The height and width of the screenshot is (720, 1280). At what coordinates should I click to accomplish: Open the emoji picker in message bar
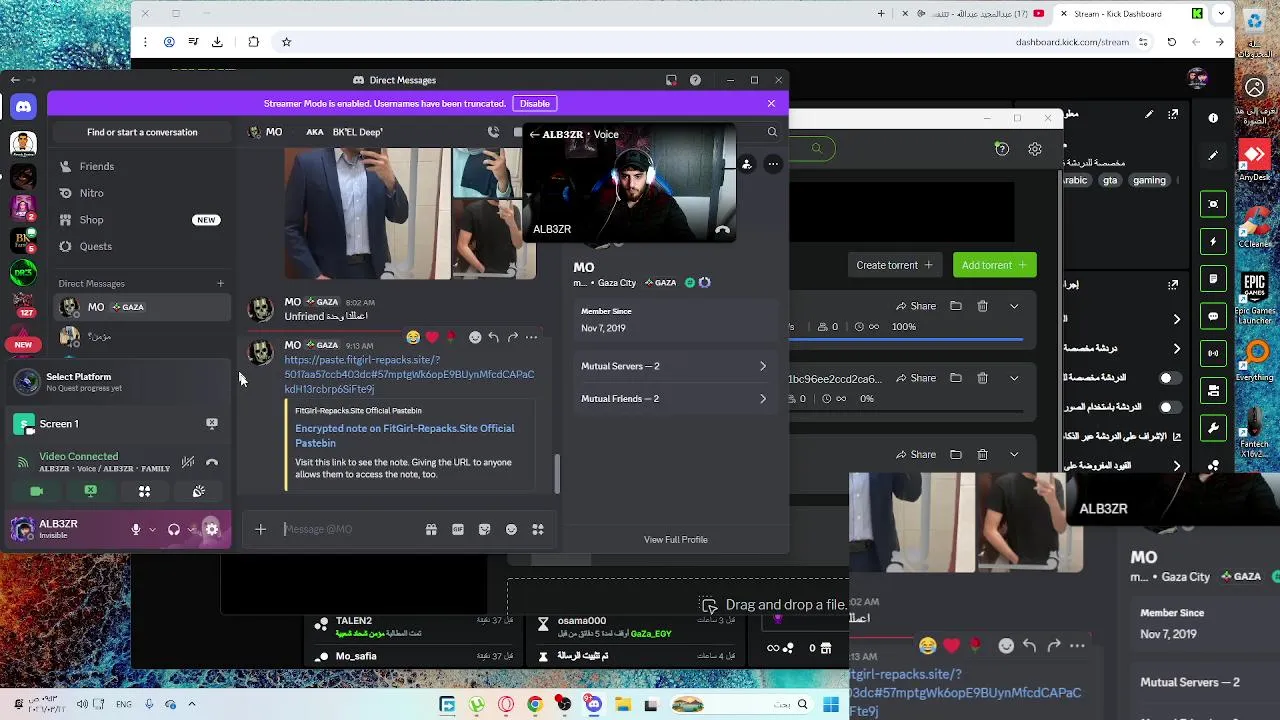[511, 529]
